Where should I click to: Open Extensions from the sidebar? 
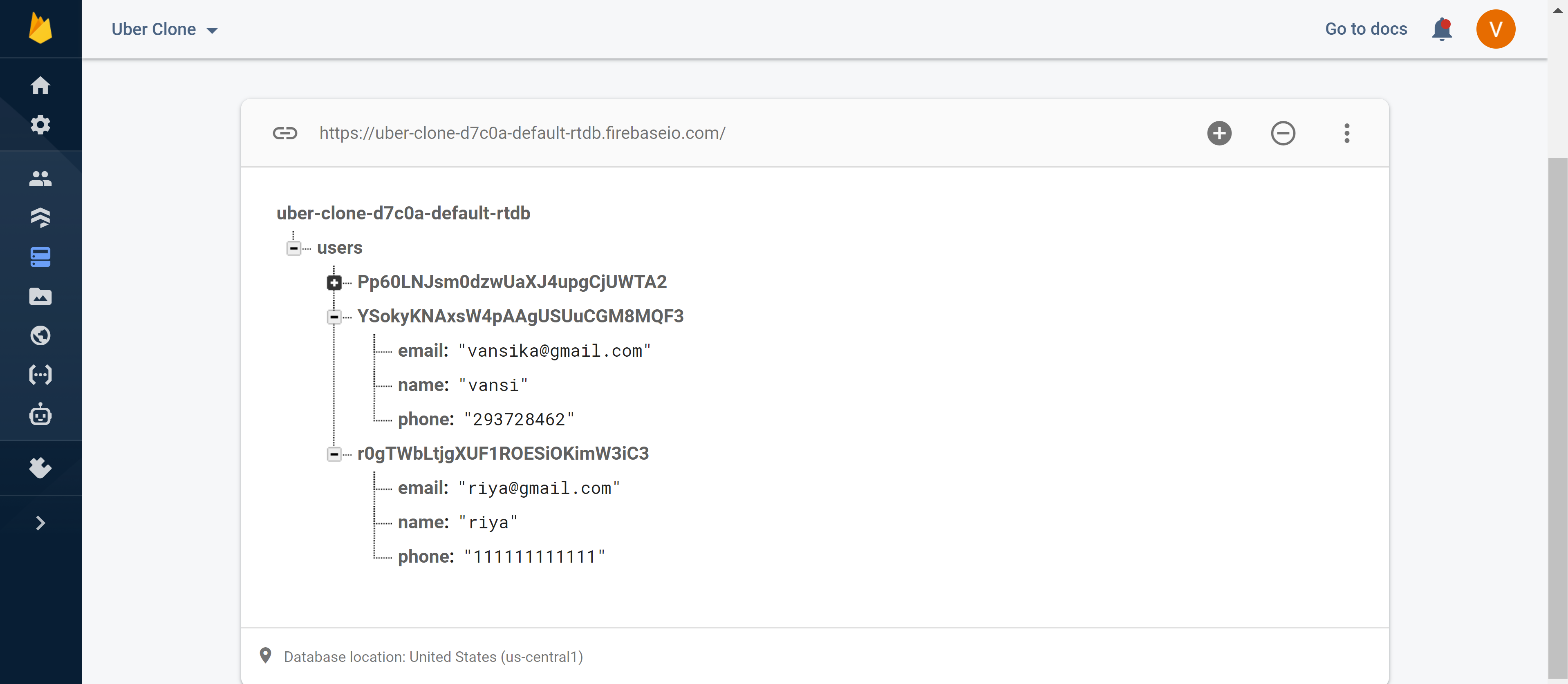pos(40,467)
